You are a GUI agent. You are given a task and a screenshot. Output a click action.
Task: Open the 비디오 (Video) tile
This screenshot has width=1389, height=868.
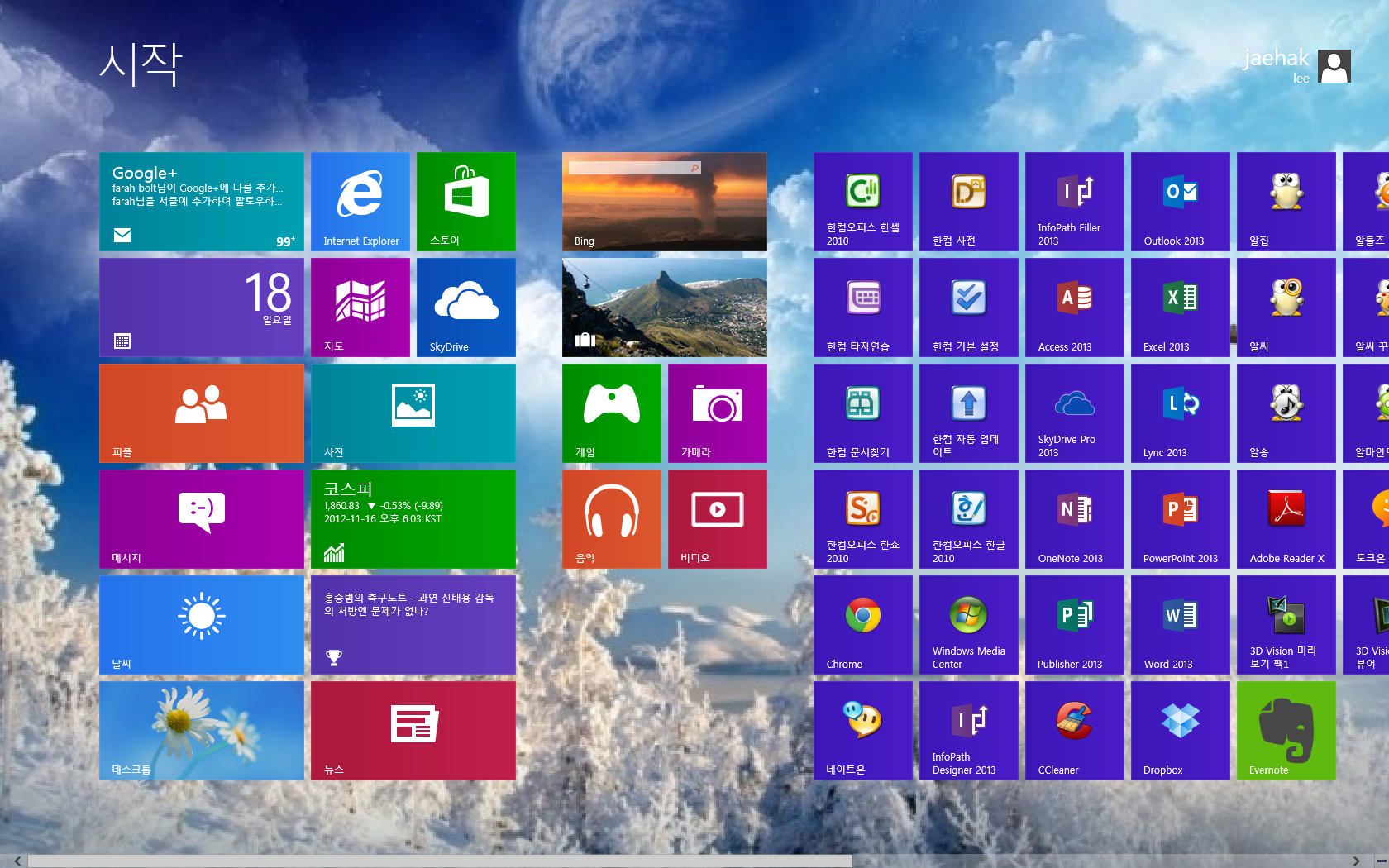[718, 519]
